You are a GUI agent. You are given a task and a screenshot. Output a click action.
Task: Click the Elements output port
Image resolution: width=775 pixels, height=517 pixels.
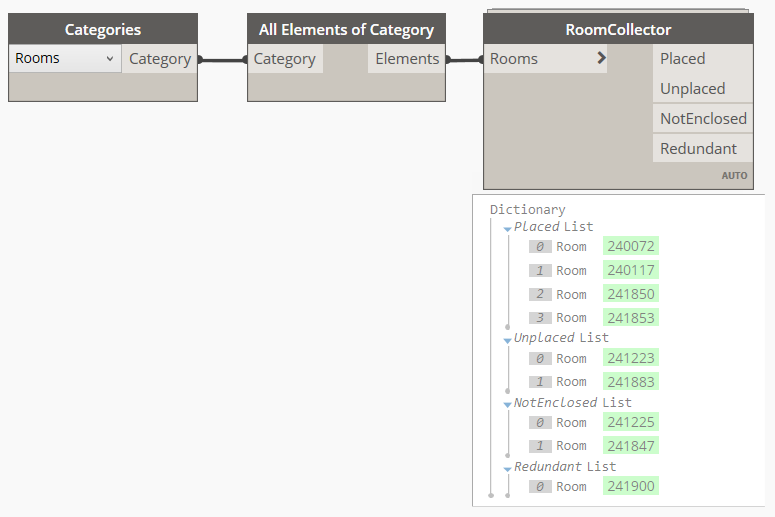(407, 59)
